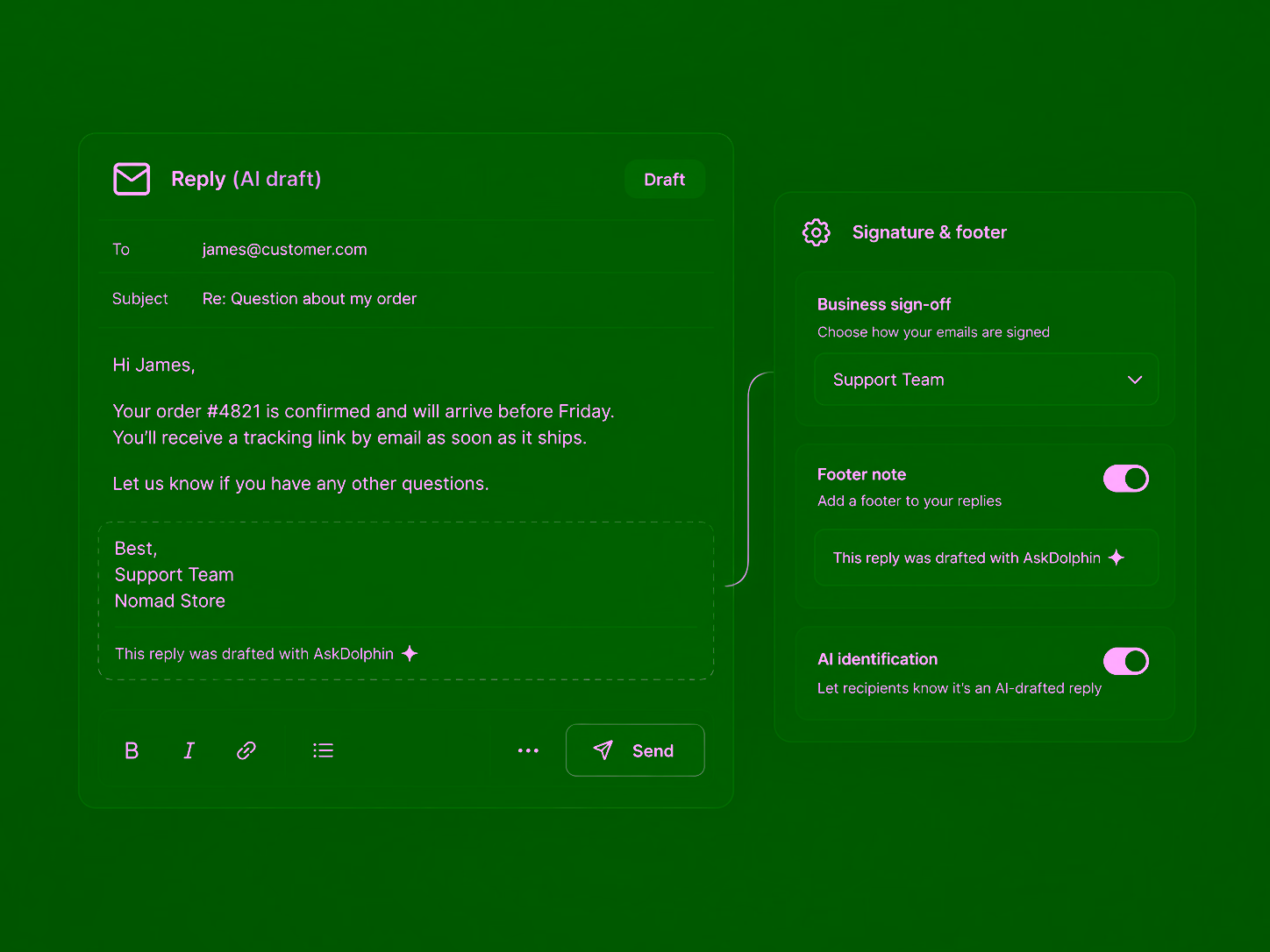Send the email reply
1270x952 pixels.
[x=635, y=750]
